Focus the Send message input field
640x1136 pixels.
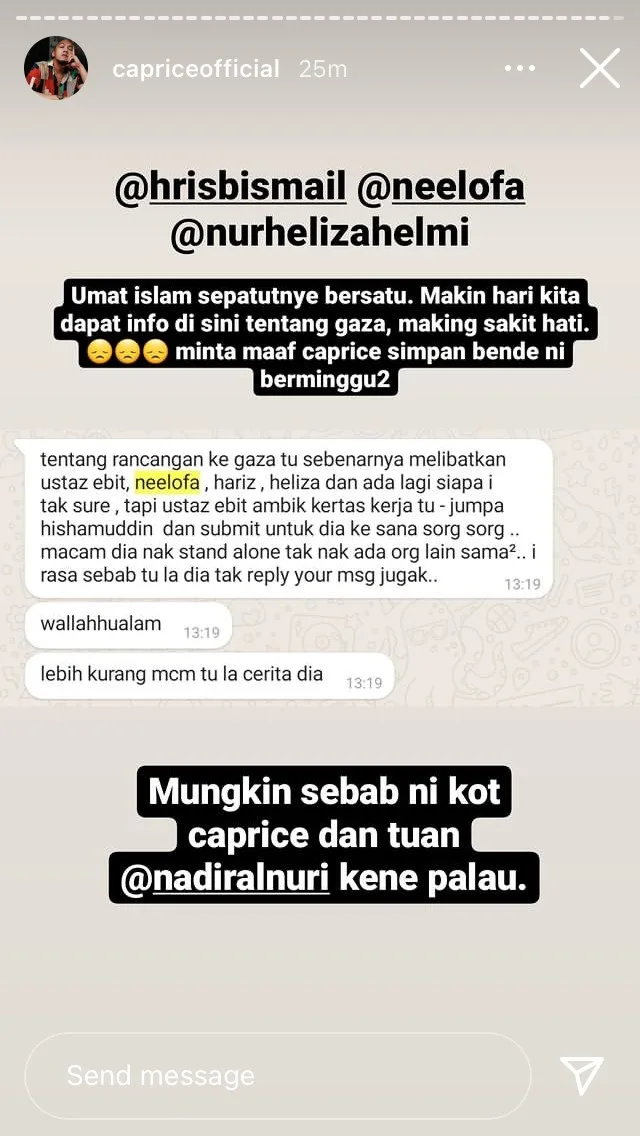point(278,1076)
